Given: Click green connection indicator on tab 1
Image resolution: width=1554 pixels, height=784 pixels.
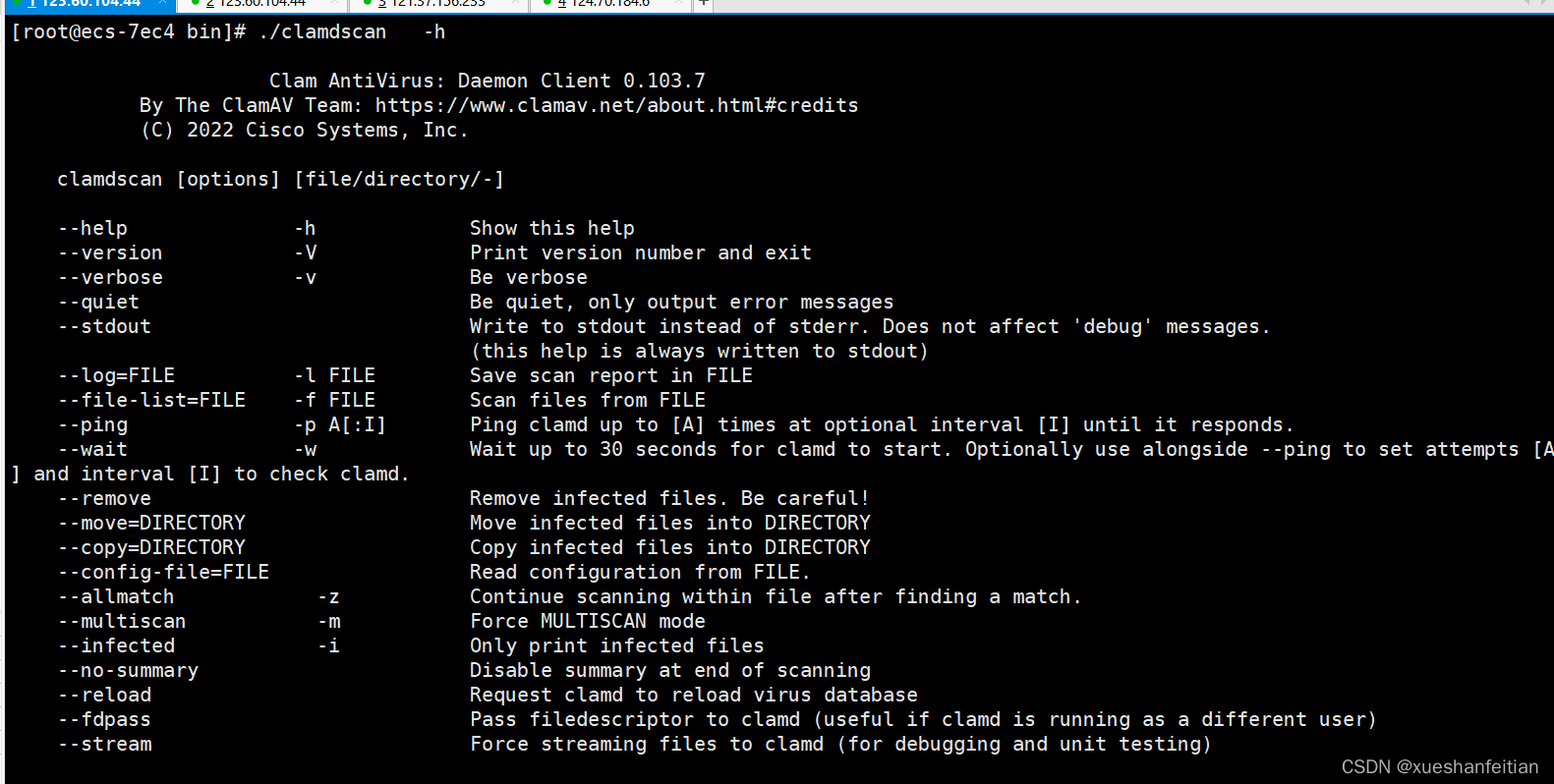Looking at the screenshot, I should [17, 4].
